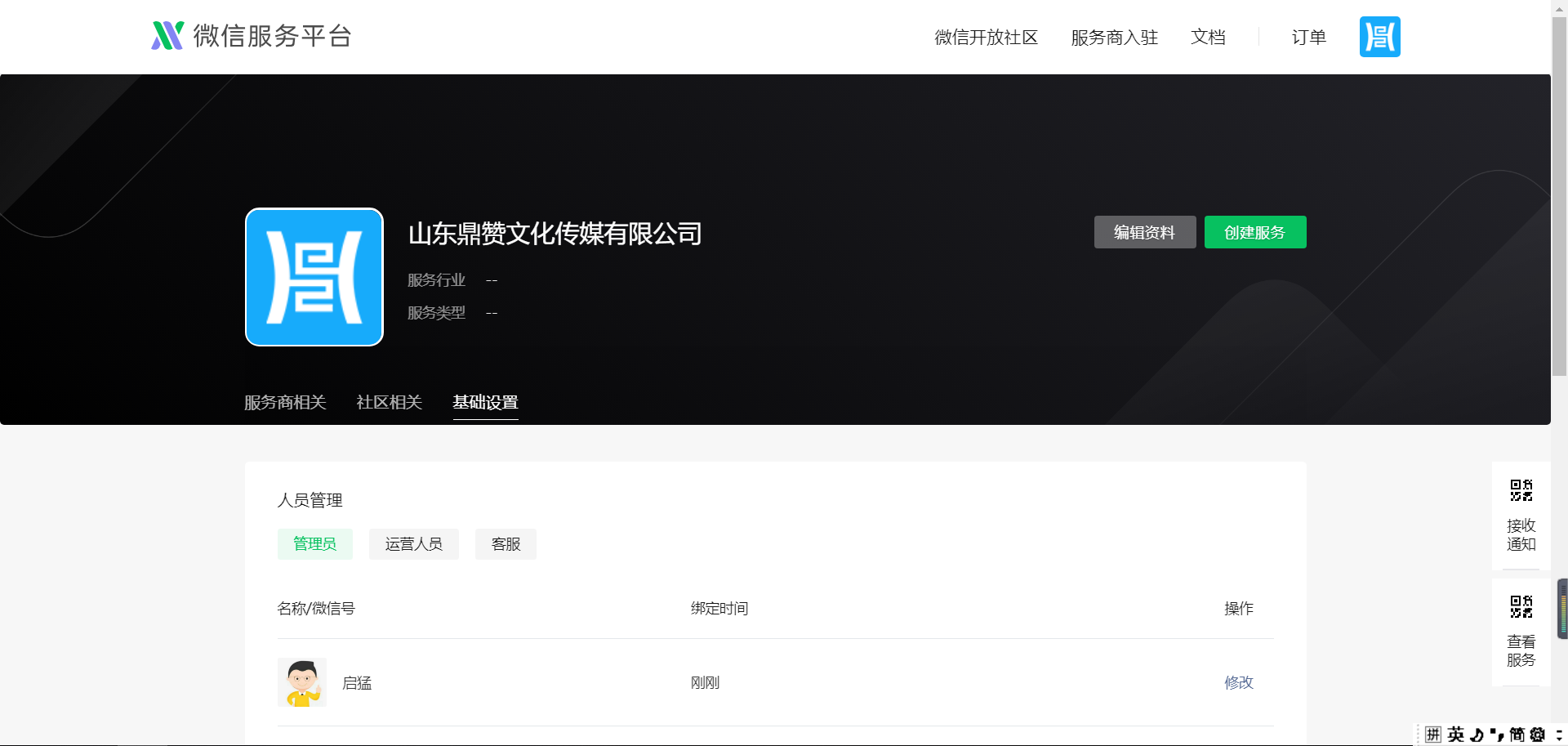Image resolution: width=1568 pixels, height=746 pixels.
Task: Click the large company logo image
Action: coord(314,277)
